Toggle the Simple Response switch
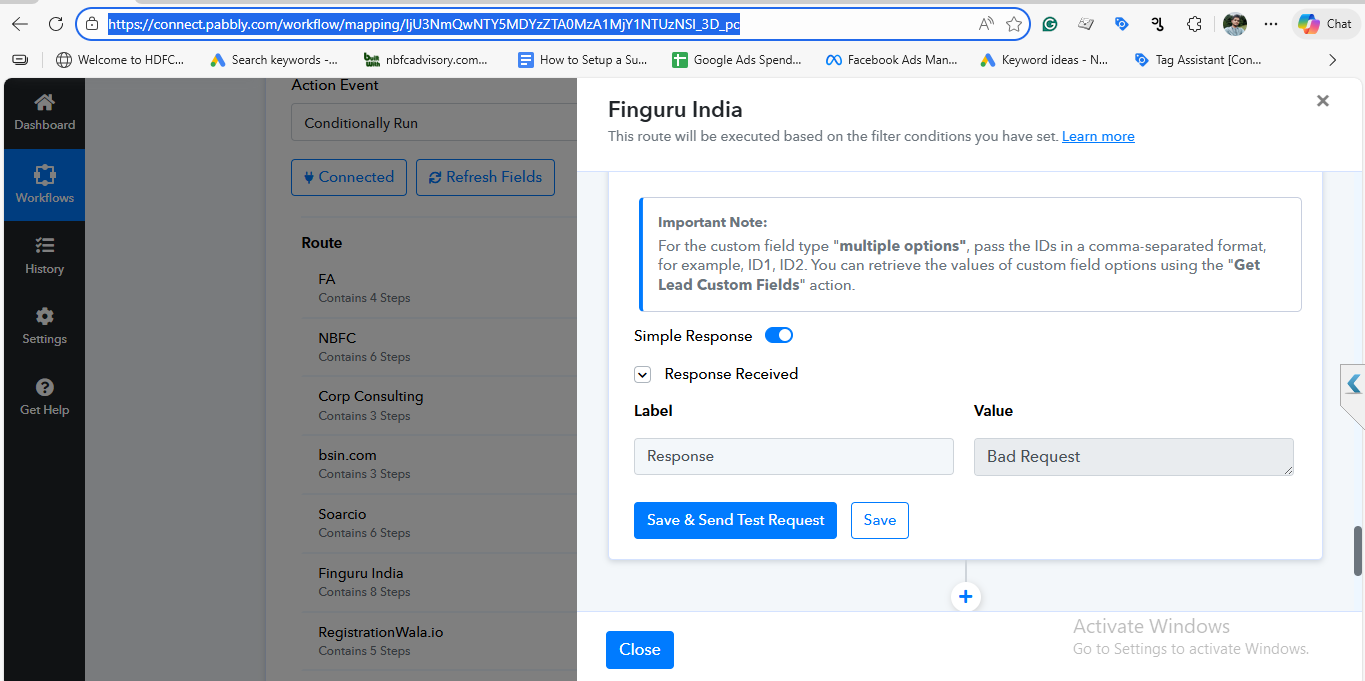 click(779, 336)
